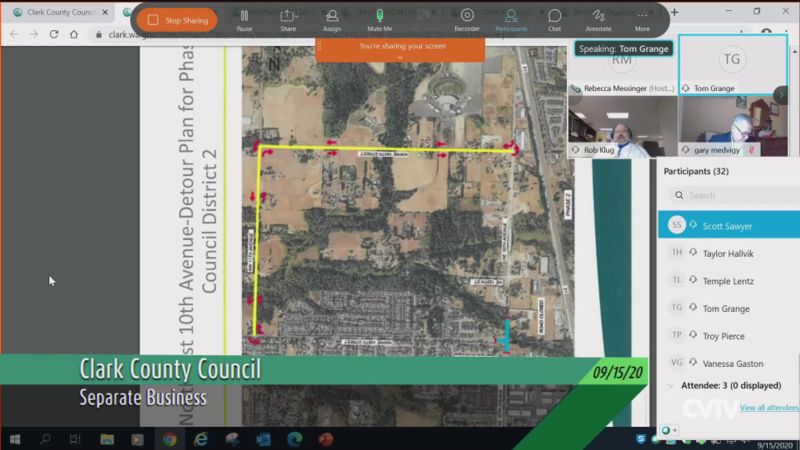Reload the page in the browser

point(53,34)
